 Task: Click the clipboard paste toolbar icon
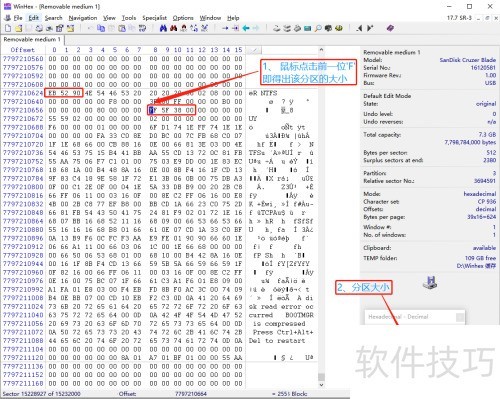click(x=122, y=29)
